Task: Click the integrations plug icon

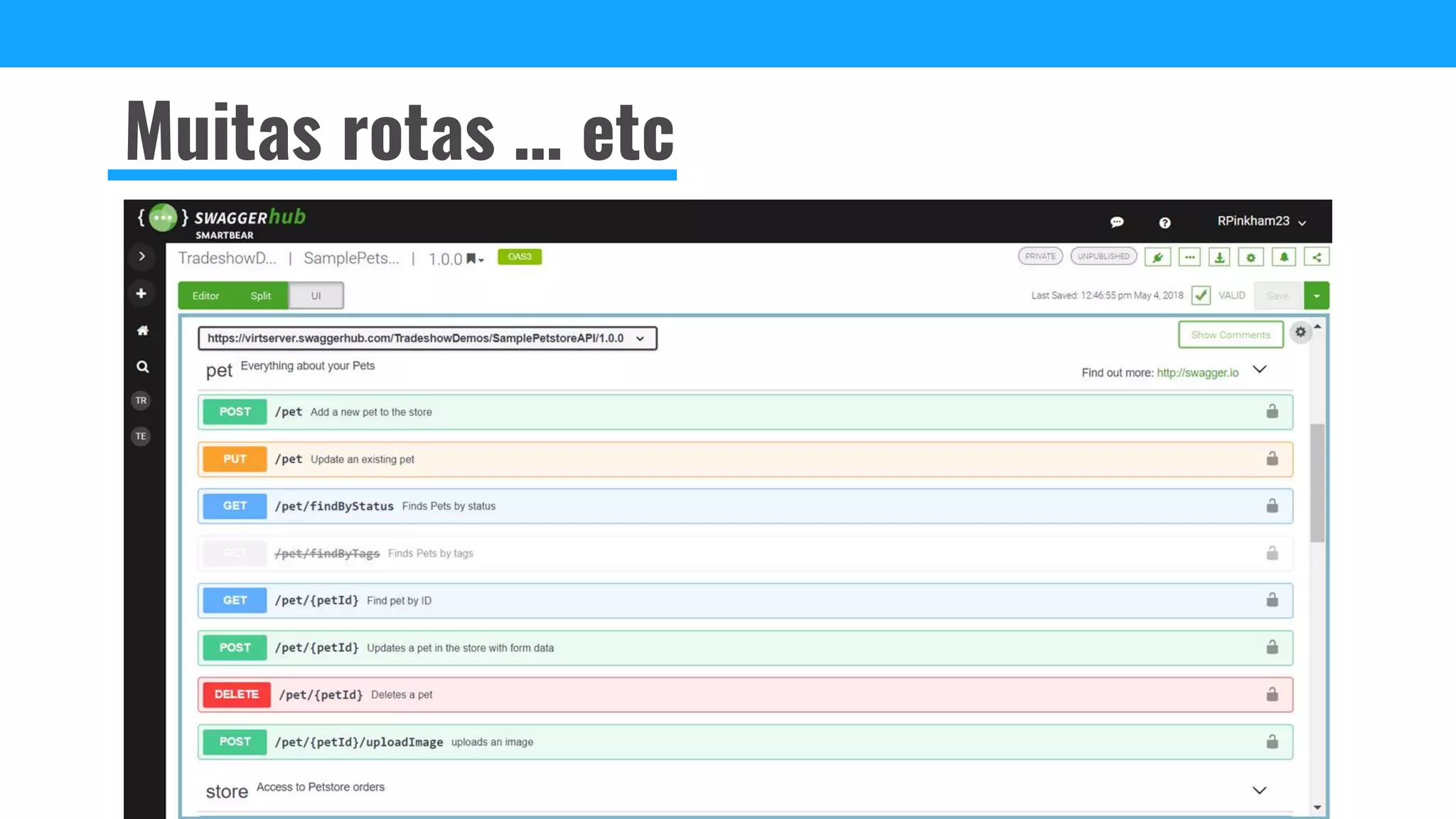Action: click(1158, 257)
